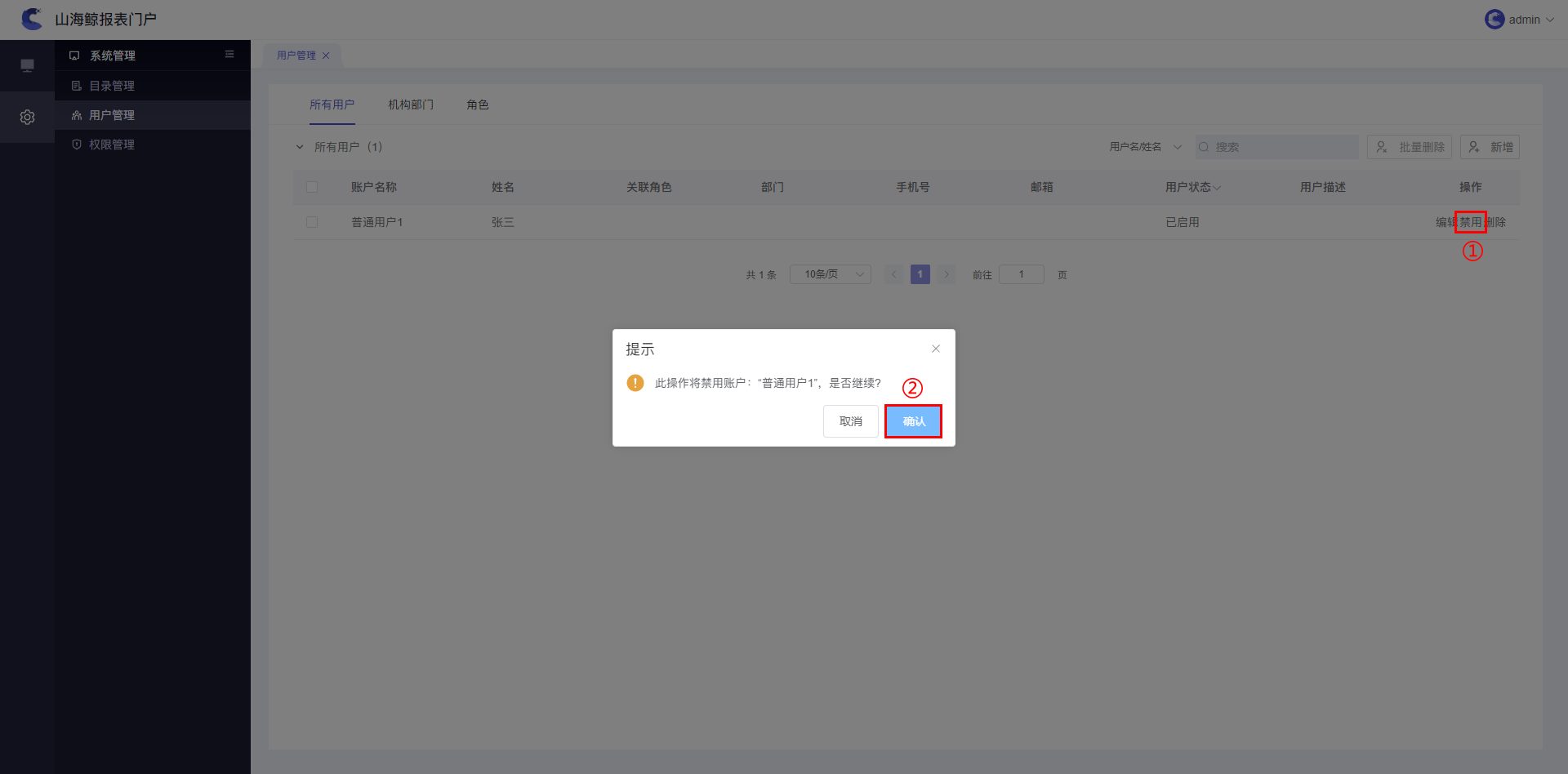Image resolution: width=1568 pixels, height=774 pixels.
Task: Open settings gear icon in left rail
Action: click(27, 118)
